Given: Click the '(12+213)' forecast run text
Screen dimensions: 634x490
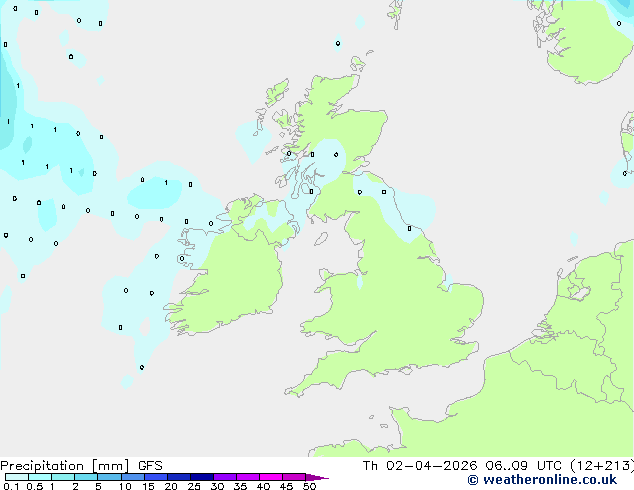Looking at the screenshot, I should pyautogui.click(x=602, y=466).
